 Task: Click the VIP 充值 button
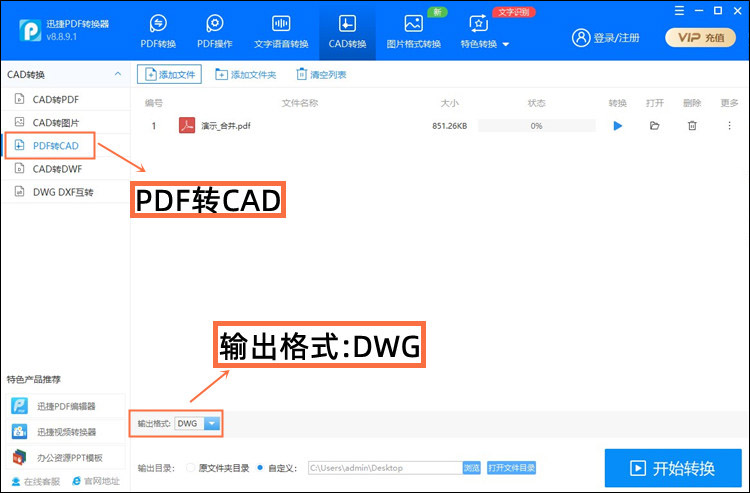[x=701, y=37]
